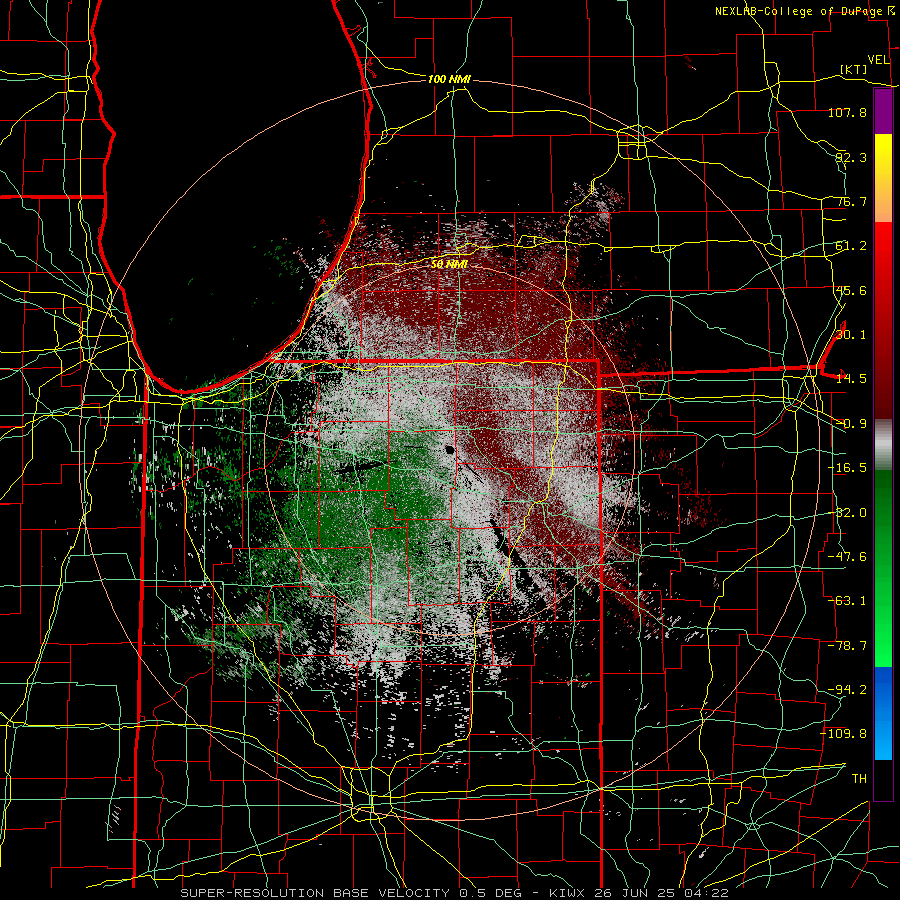This screenshot has width=900, height=900.
Task: Click the [KT] units label
Action: click(x=854, y=69)
